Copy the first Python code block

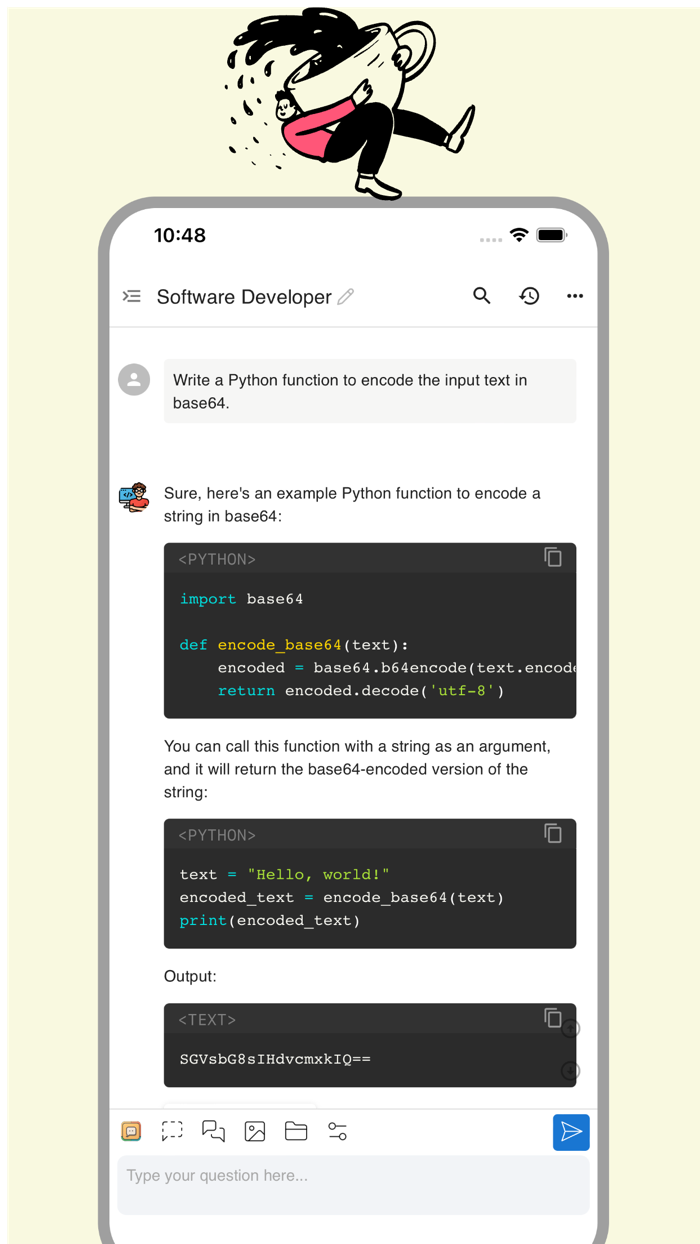coord(553,557)
